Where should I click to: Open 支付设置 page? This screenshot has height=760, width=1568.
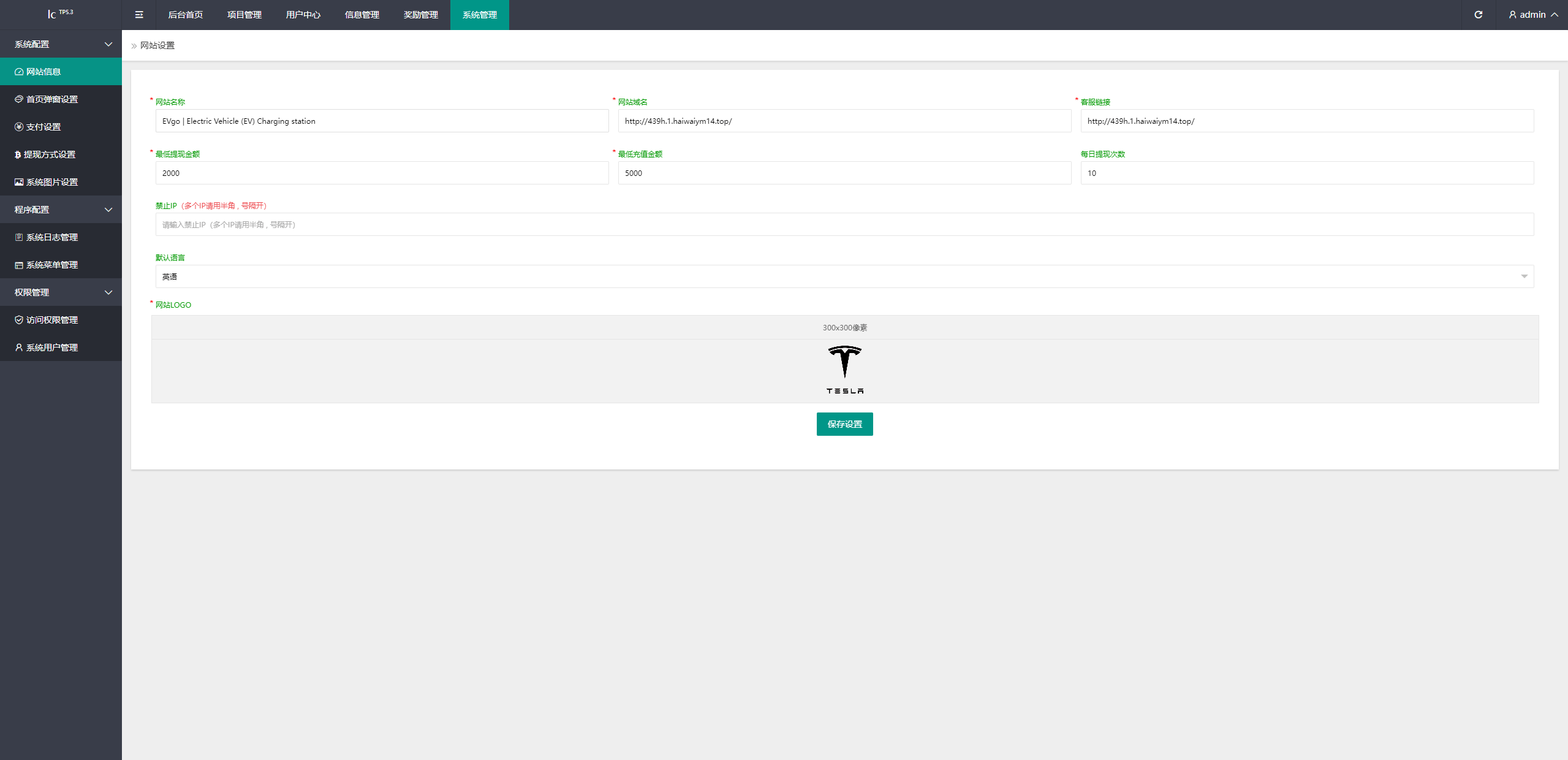[x=61, y=127]
